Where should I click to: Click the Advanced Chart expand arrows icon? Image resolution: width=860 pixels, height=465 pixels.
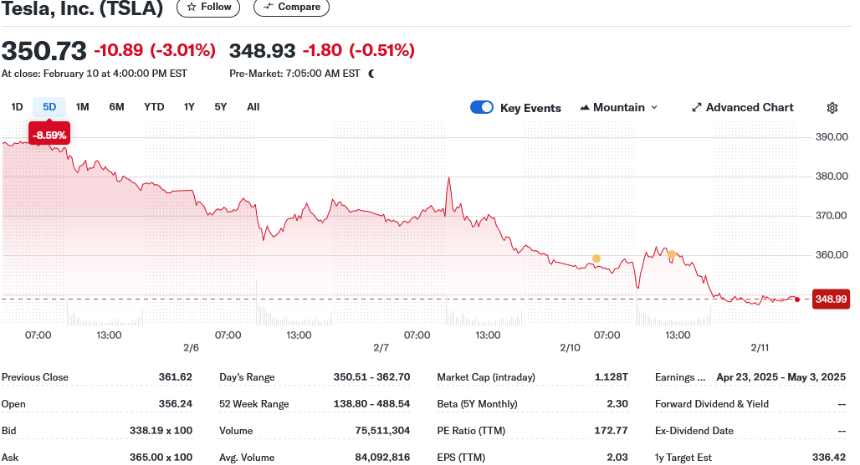697,107
